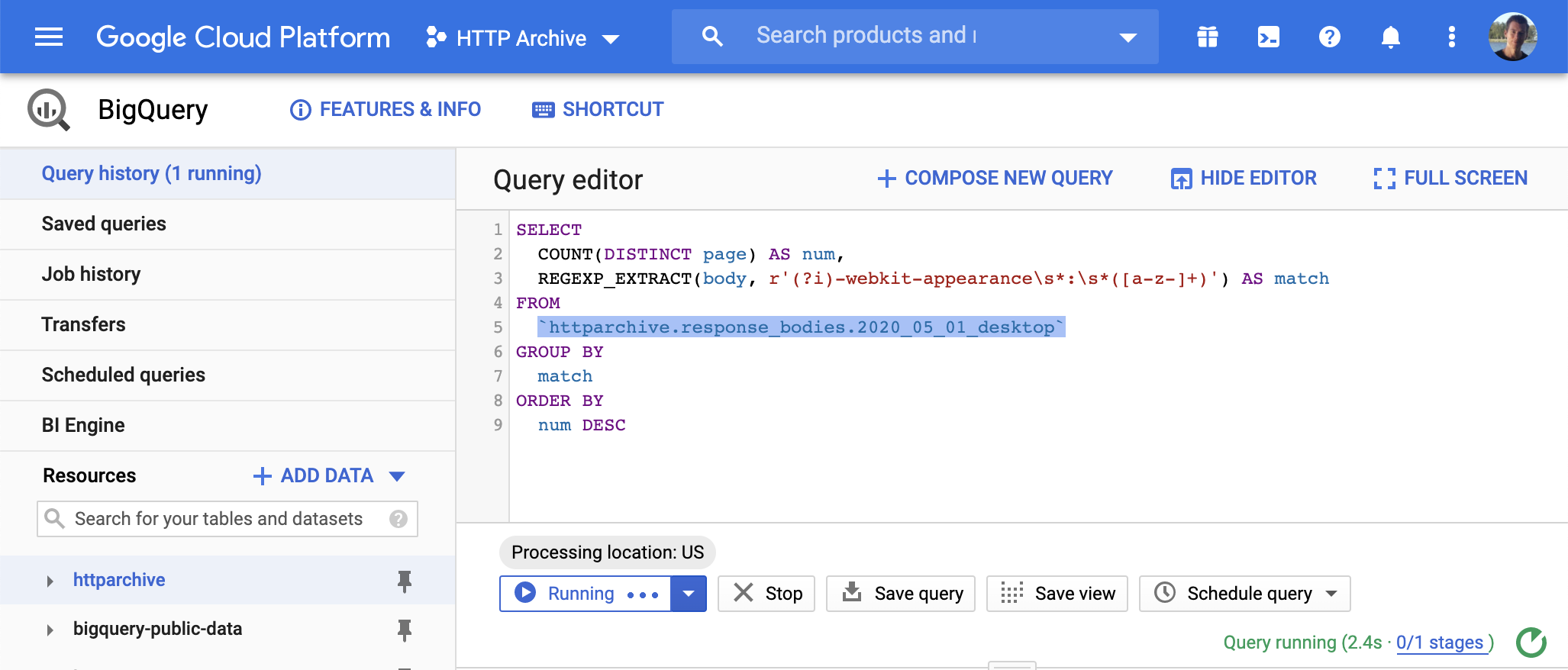Search for your tables and datasets field

tap(227, 519)
